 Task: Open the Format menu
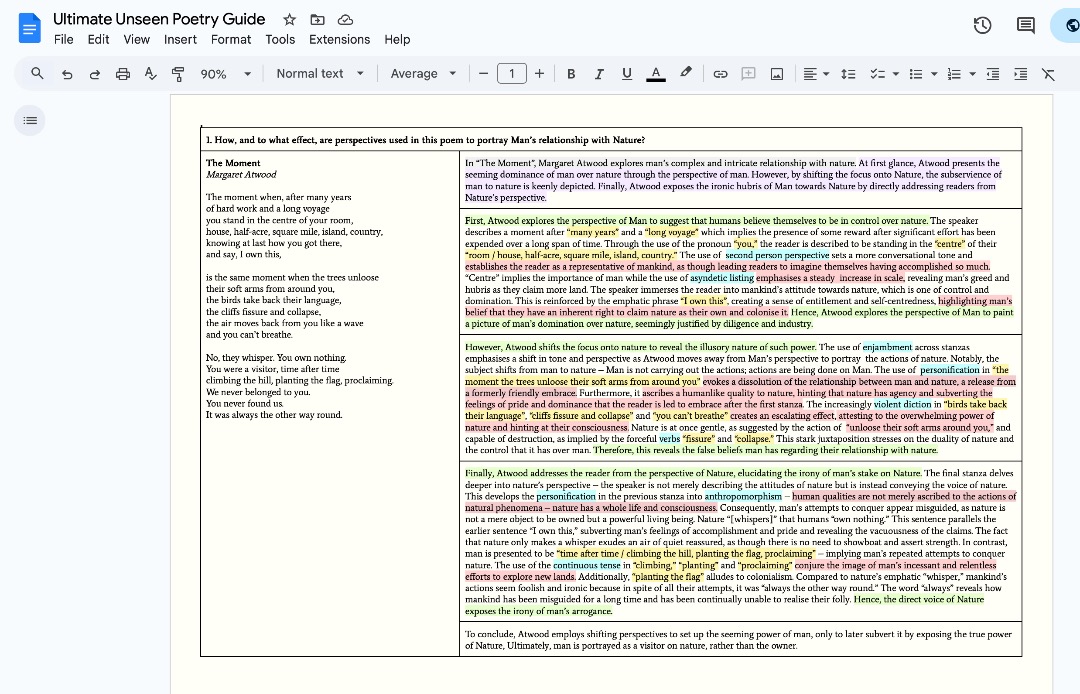[x=231, y=39]
